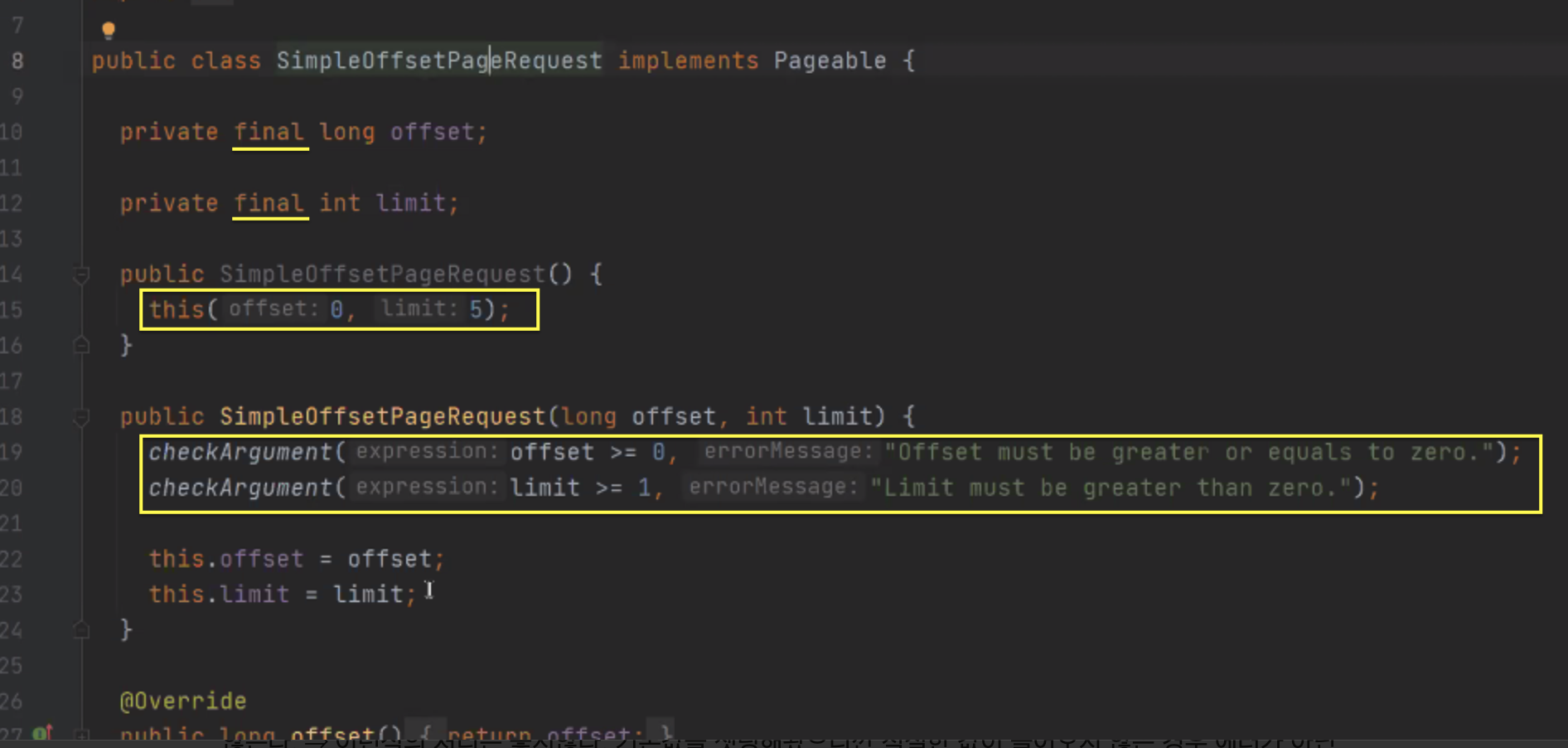Click the Pageable interface name
Image resolution: width=1568 pixels, height=748 pixels.
point(830,61)
